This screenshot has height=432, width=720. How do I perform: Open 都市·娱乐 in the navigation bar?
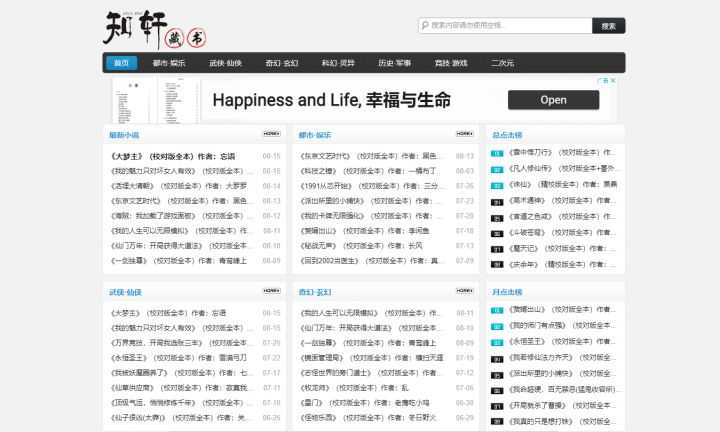[169, 63]
